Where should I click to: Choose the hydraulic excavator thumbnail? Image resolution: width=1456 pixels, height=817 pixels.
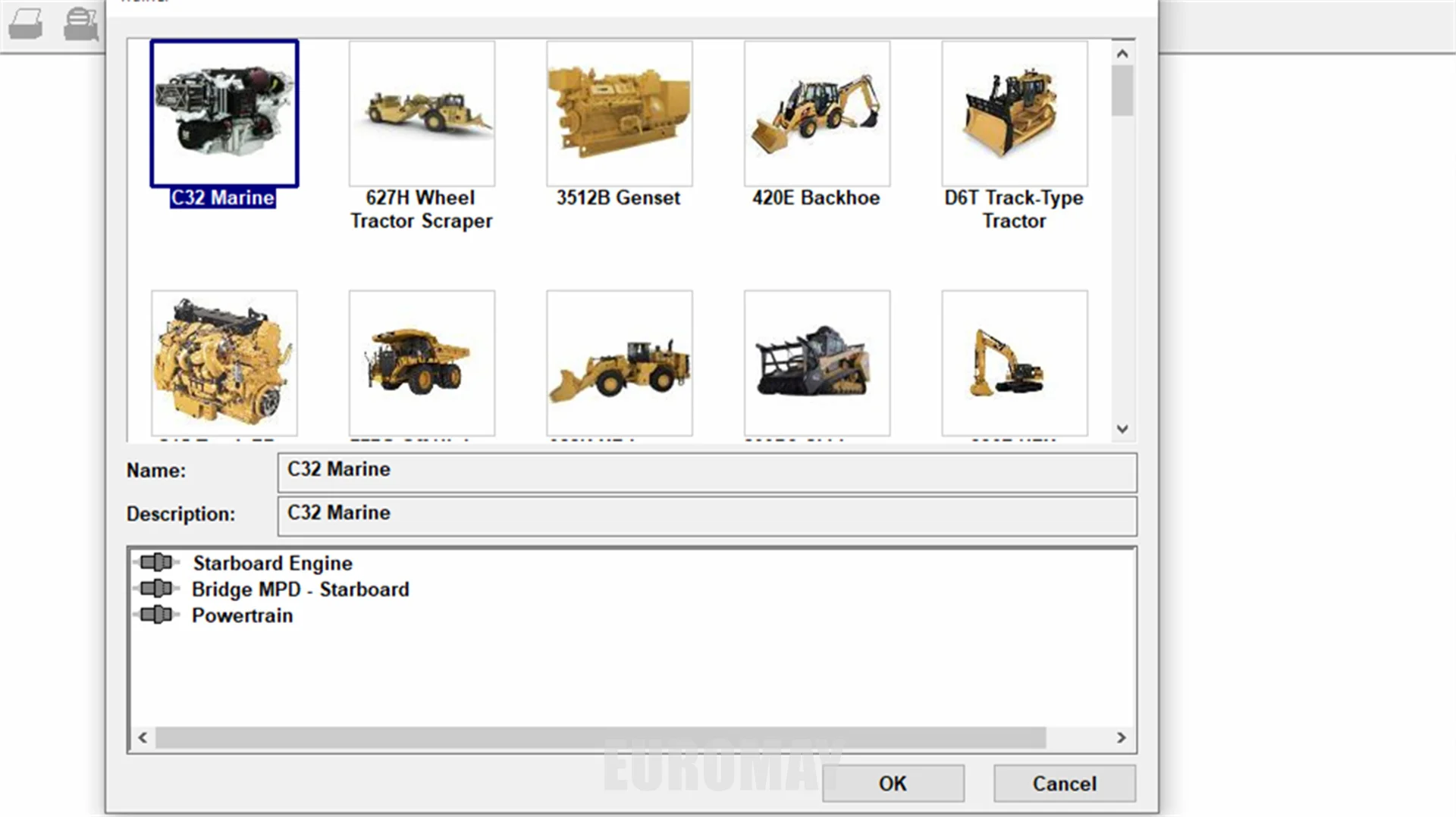1015,363
